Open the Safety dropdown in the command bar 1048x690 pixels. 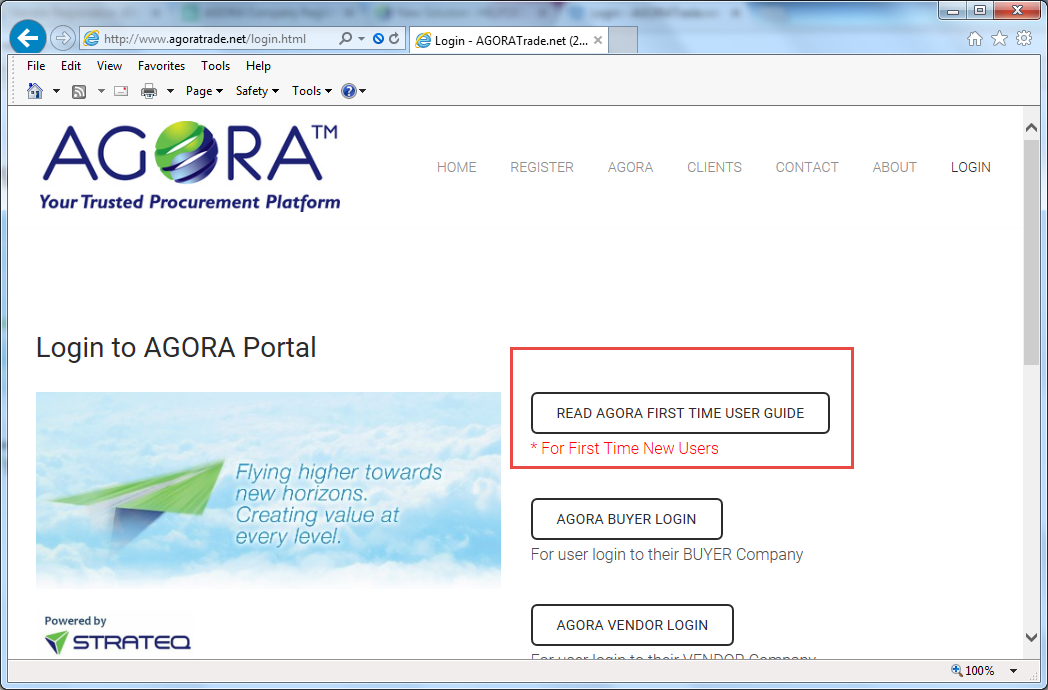(257, 91)
